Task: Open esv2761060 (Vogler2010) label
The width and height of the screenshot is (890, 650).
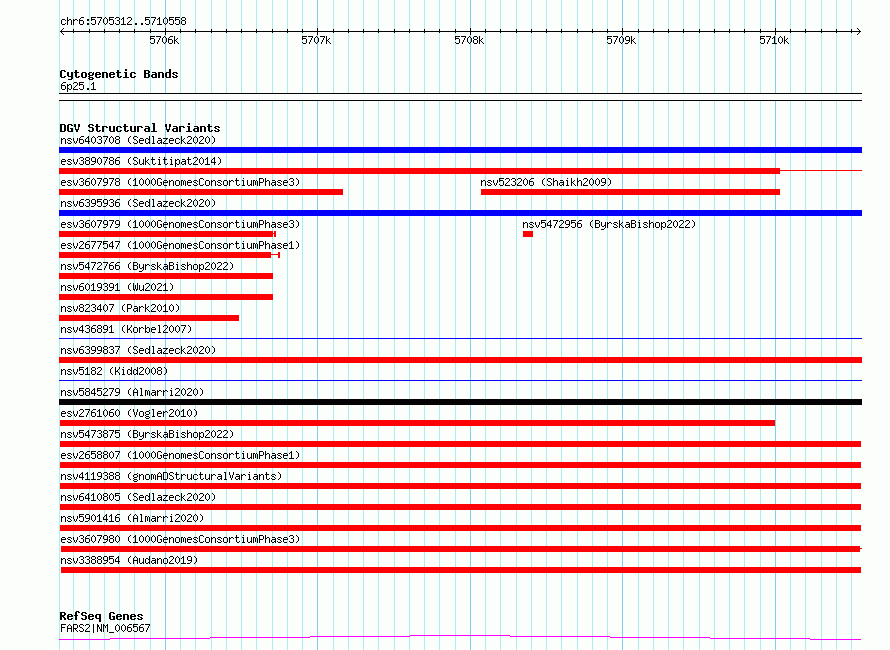Action: 129,413
